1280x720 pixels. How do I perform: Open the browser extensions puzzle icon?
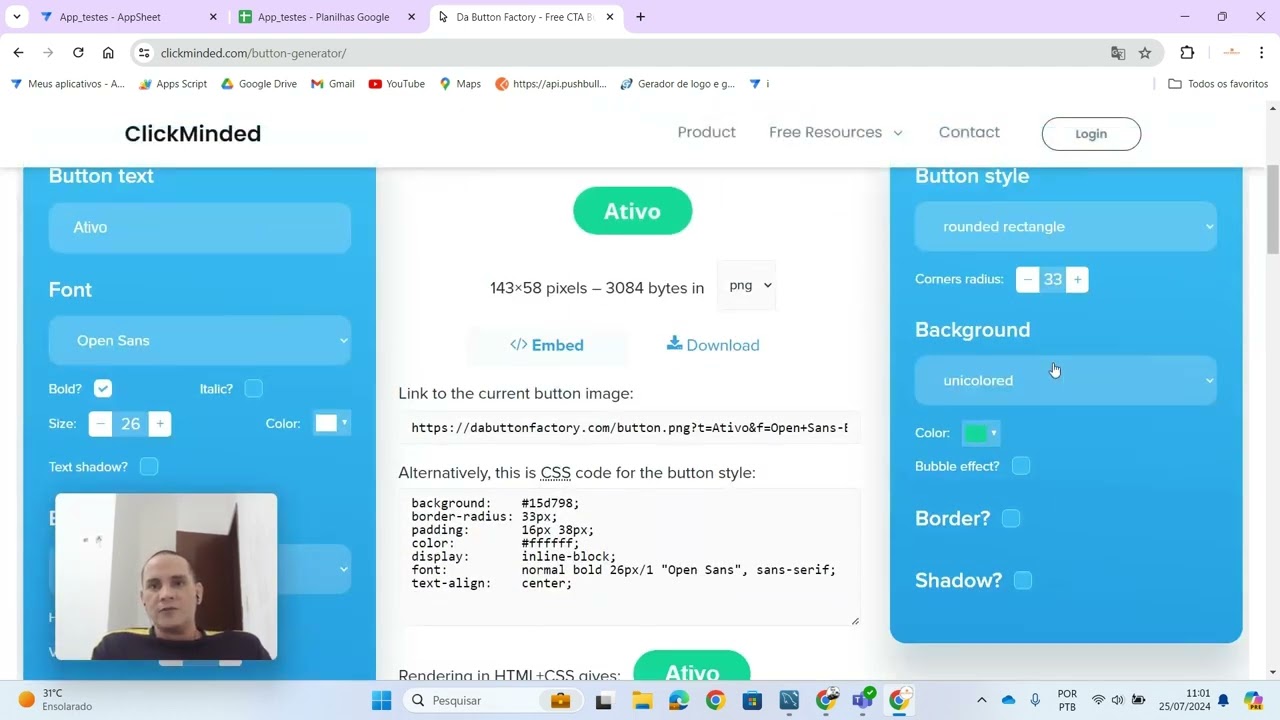click(1187, 53)
